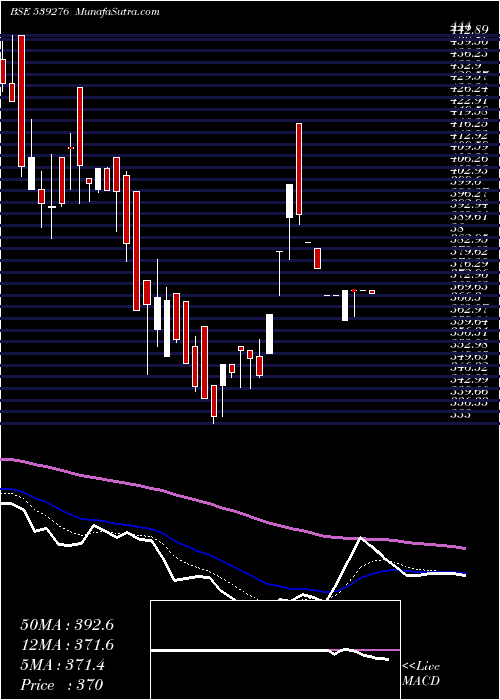Click the 376.29 price axis label
Screen dimensions: 500x700
(469, 263)
